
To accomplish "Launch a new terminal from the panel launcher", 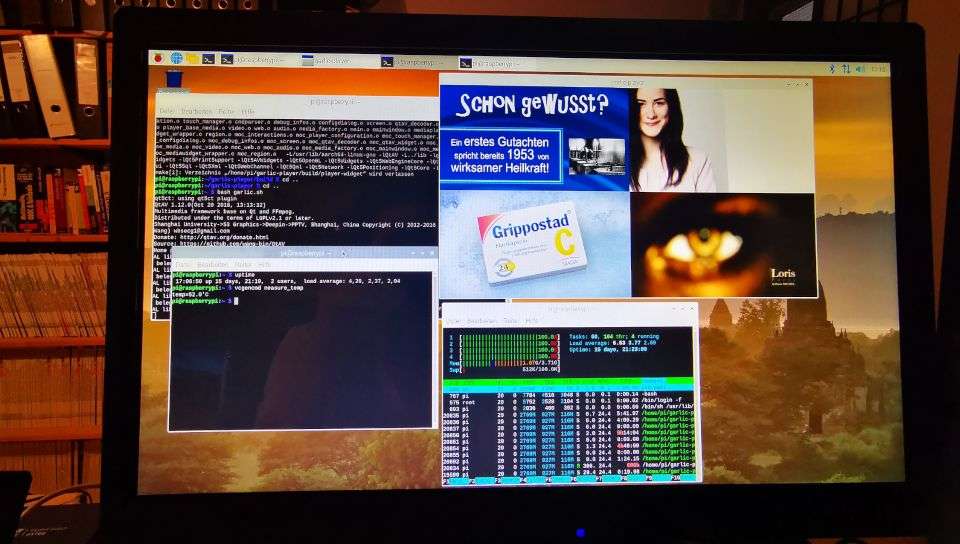I will pyautogui.click(x=209, y=59).
